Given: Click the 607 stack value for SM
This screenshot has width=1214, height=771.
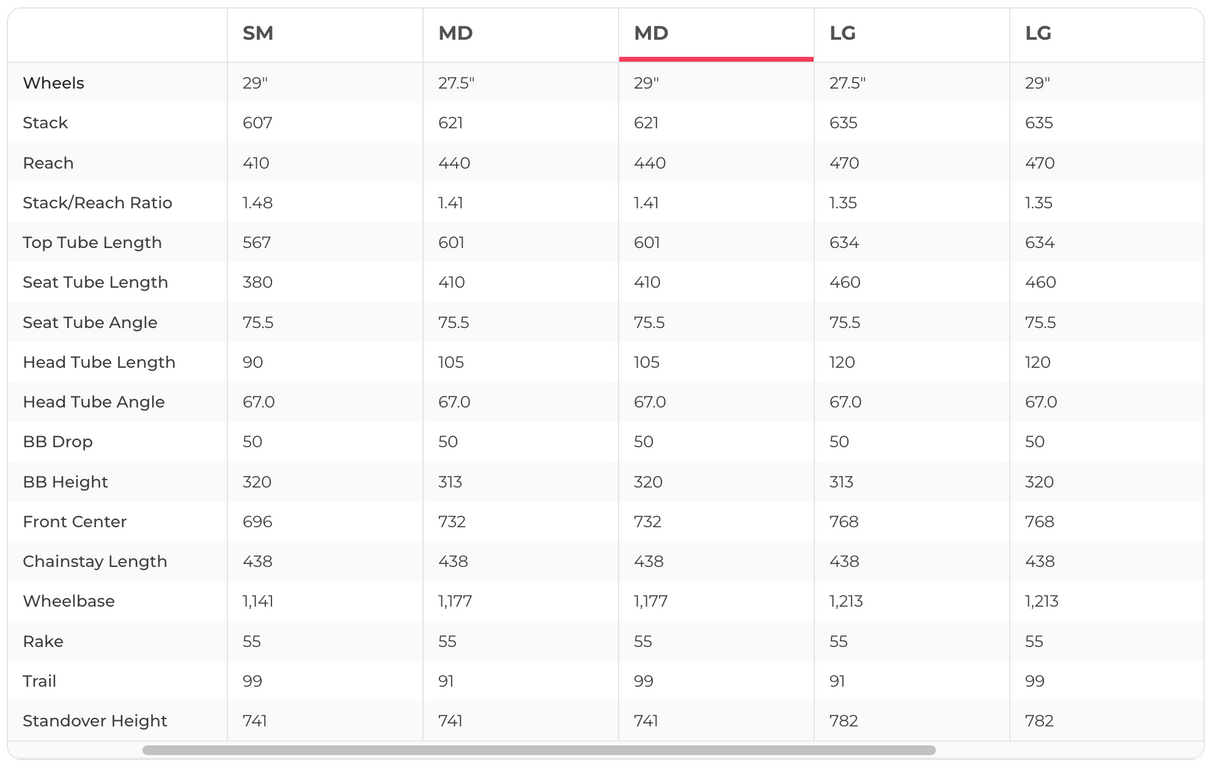Looking at the screenshot, I should tap(257, 123).
